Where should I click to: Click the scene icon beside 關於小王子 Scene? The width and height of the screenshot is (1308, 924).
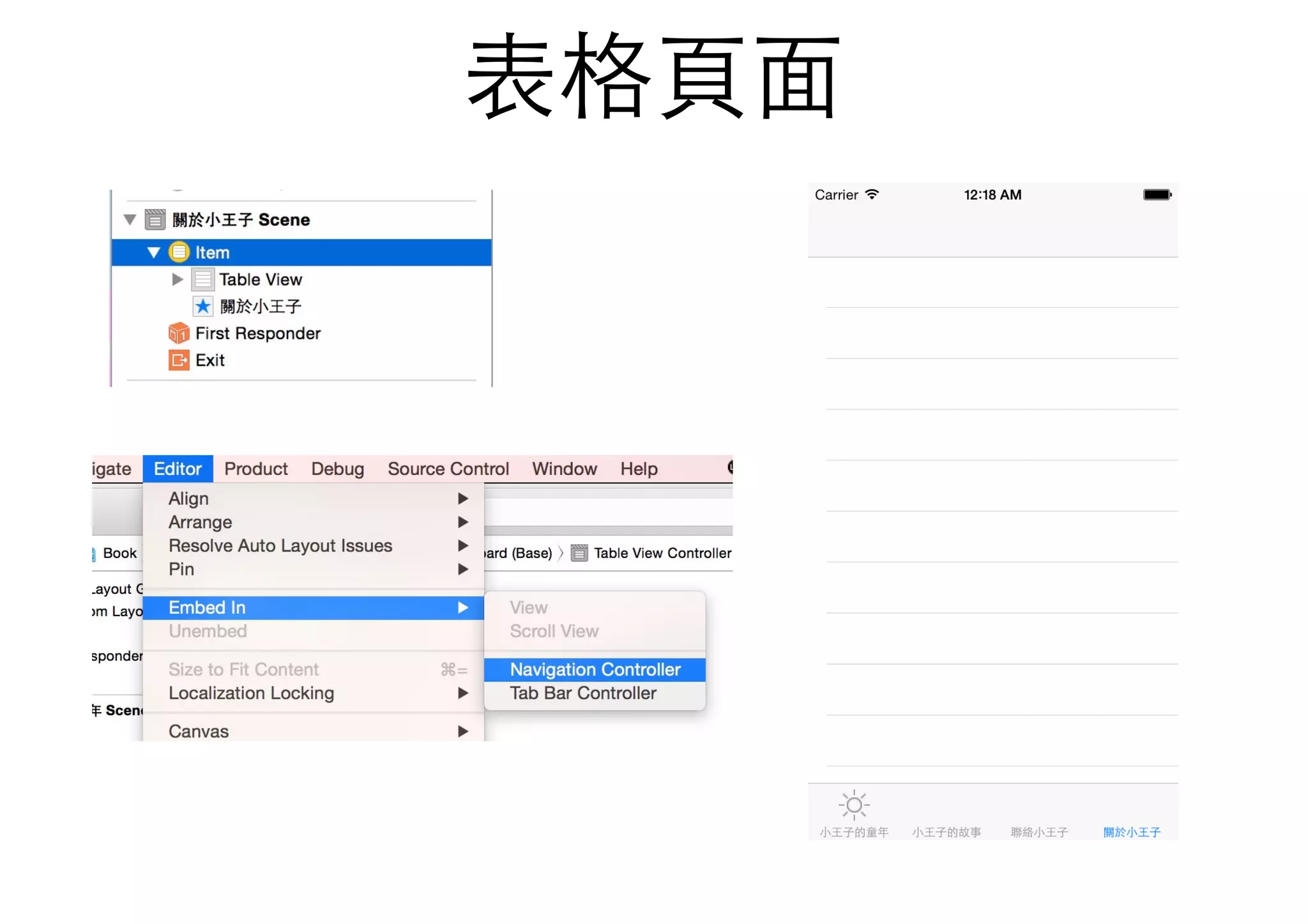click(155, 220)
